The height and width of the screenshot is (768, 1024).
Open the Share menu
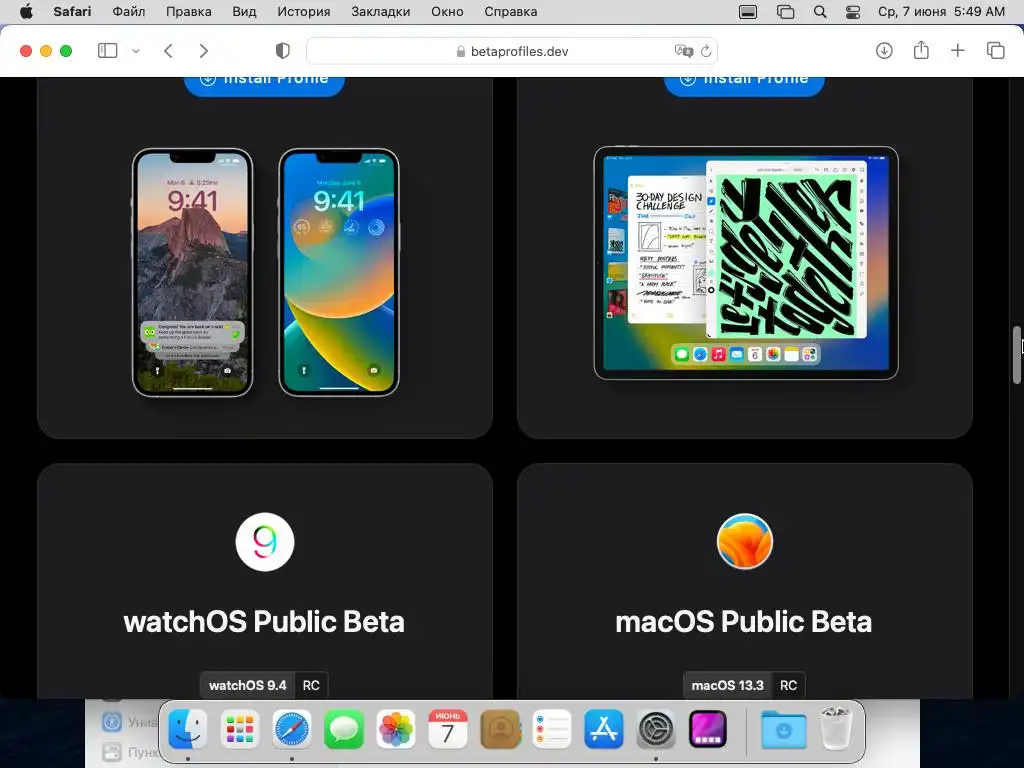(921, 50)
